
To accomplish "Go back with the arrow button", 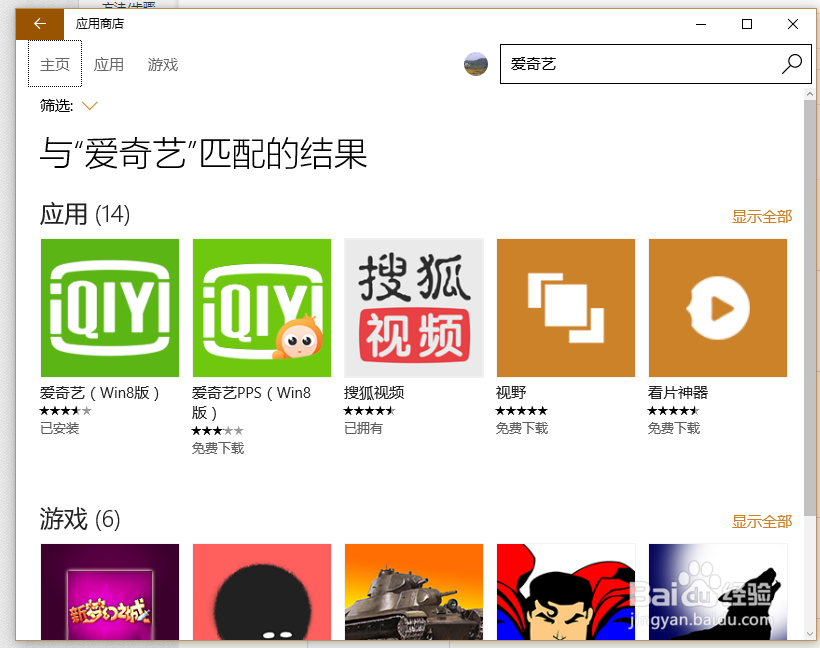I will (x=40, y=24).
